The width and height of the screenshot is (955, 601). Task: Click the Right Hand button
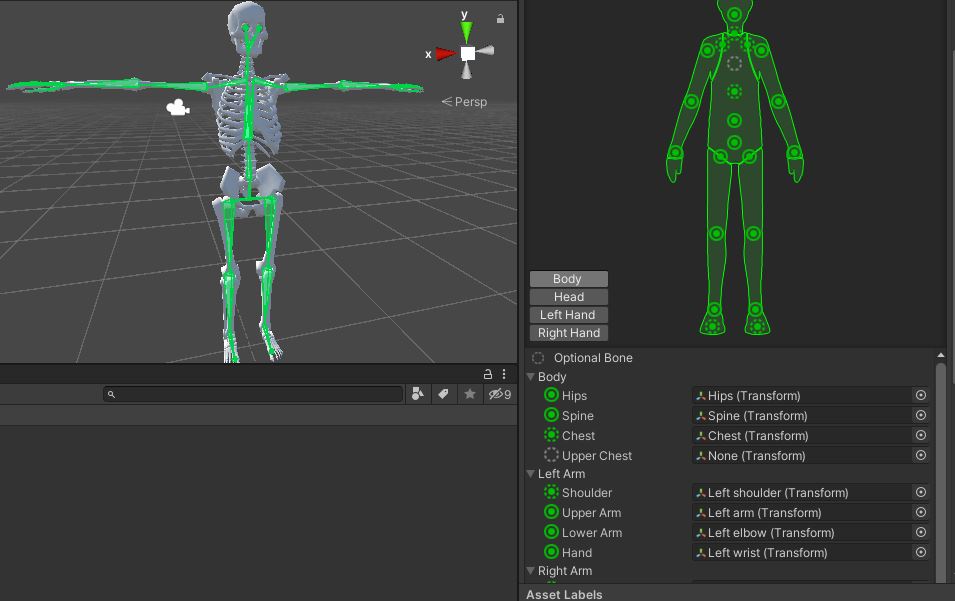click(568, 333)
